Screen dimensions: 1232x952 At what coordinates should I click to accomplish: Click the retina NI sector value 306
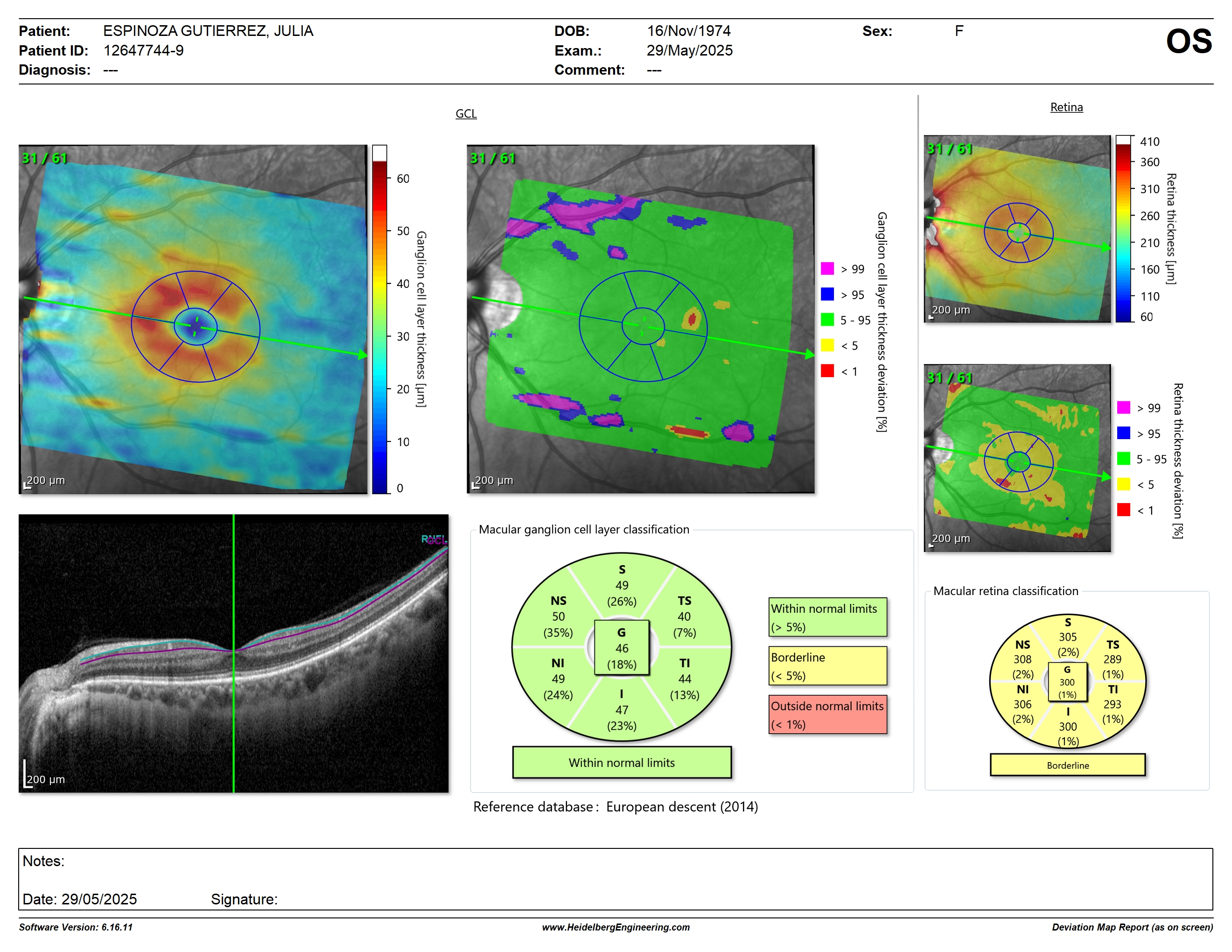(x=1022, y=704)
